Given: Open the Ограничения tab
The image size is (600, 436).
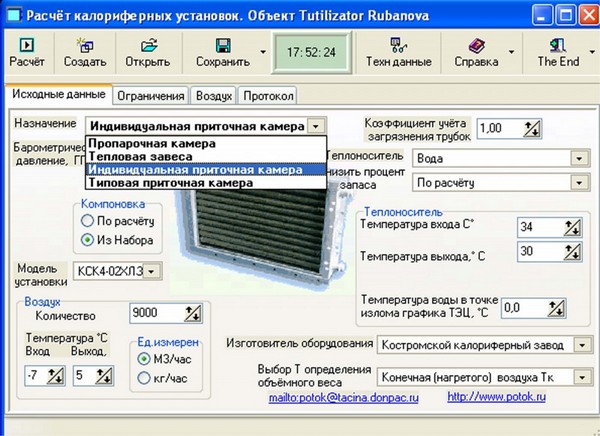Looking at the screenshot, I should 151,96.
